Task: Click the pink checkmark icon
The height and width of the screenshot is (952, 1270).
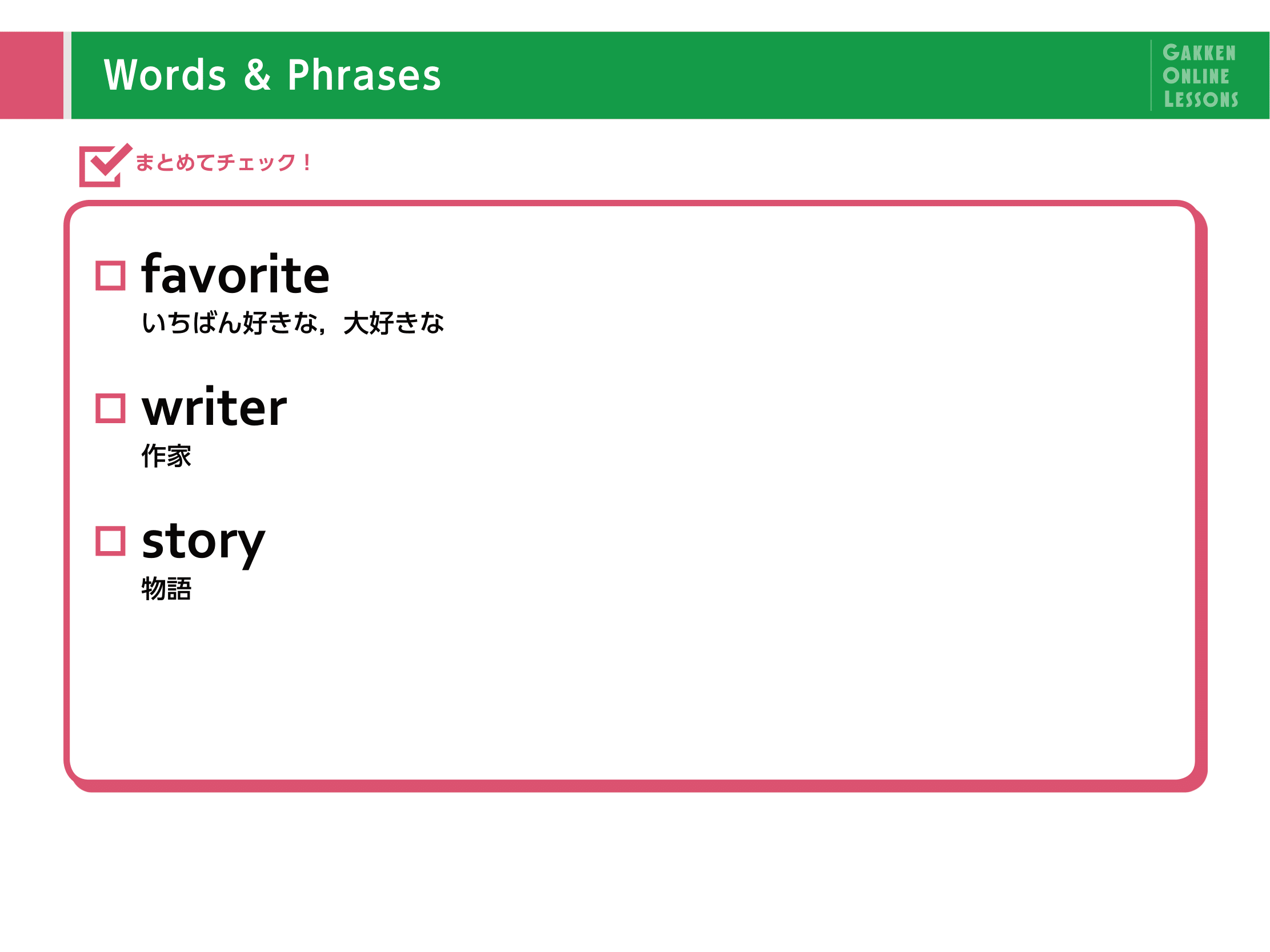Action: [x=106, y=164]
